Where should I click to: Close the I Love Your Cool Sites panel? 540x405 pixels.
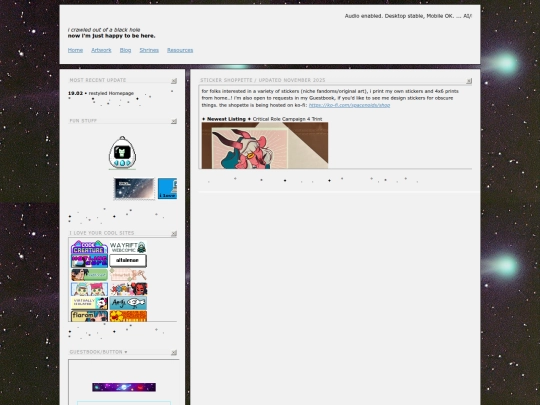(174, 234)
